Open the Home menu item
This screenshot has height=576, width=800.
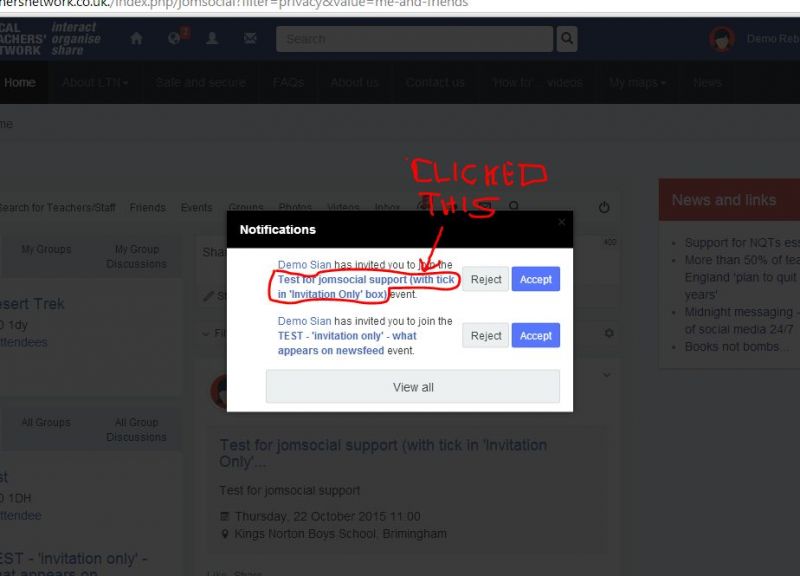point(20,83)
